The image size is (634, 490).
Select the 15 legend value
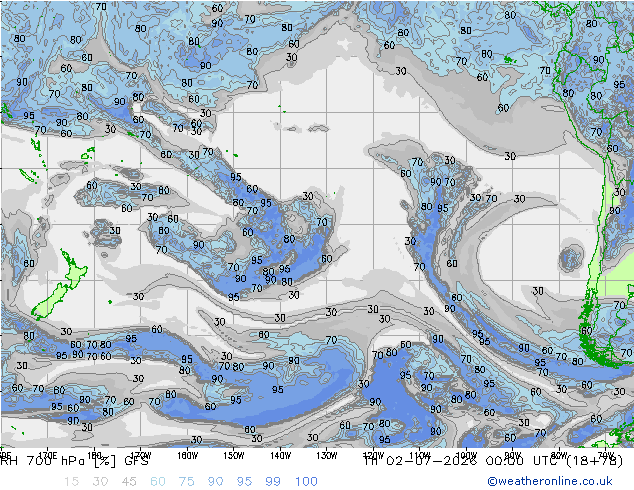(71, 482)
